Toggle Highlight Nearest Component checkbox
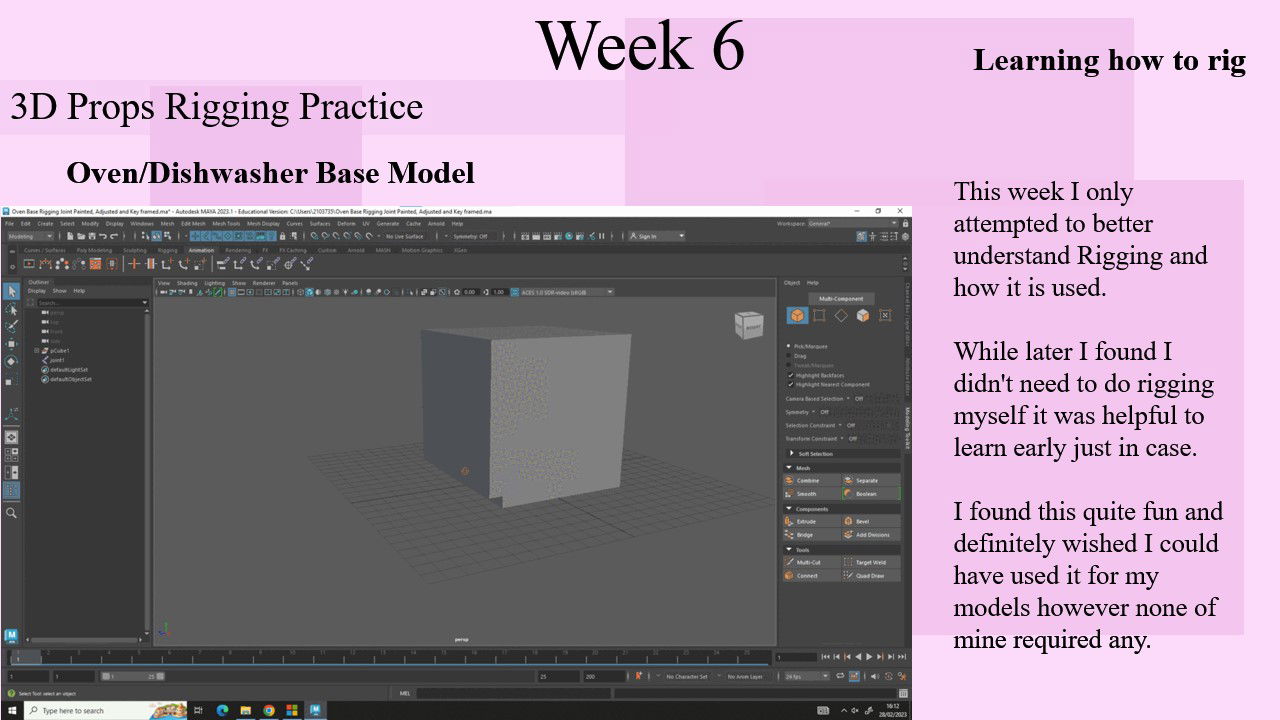1280x720 pixels. tap(790, 384)
